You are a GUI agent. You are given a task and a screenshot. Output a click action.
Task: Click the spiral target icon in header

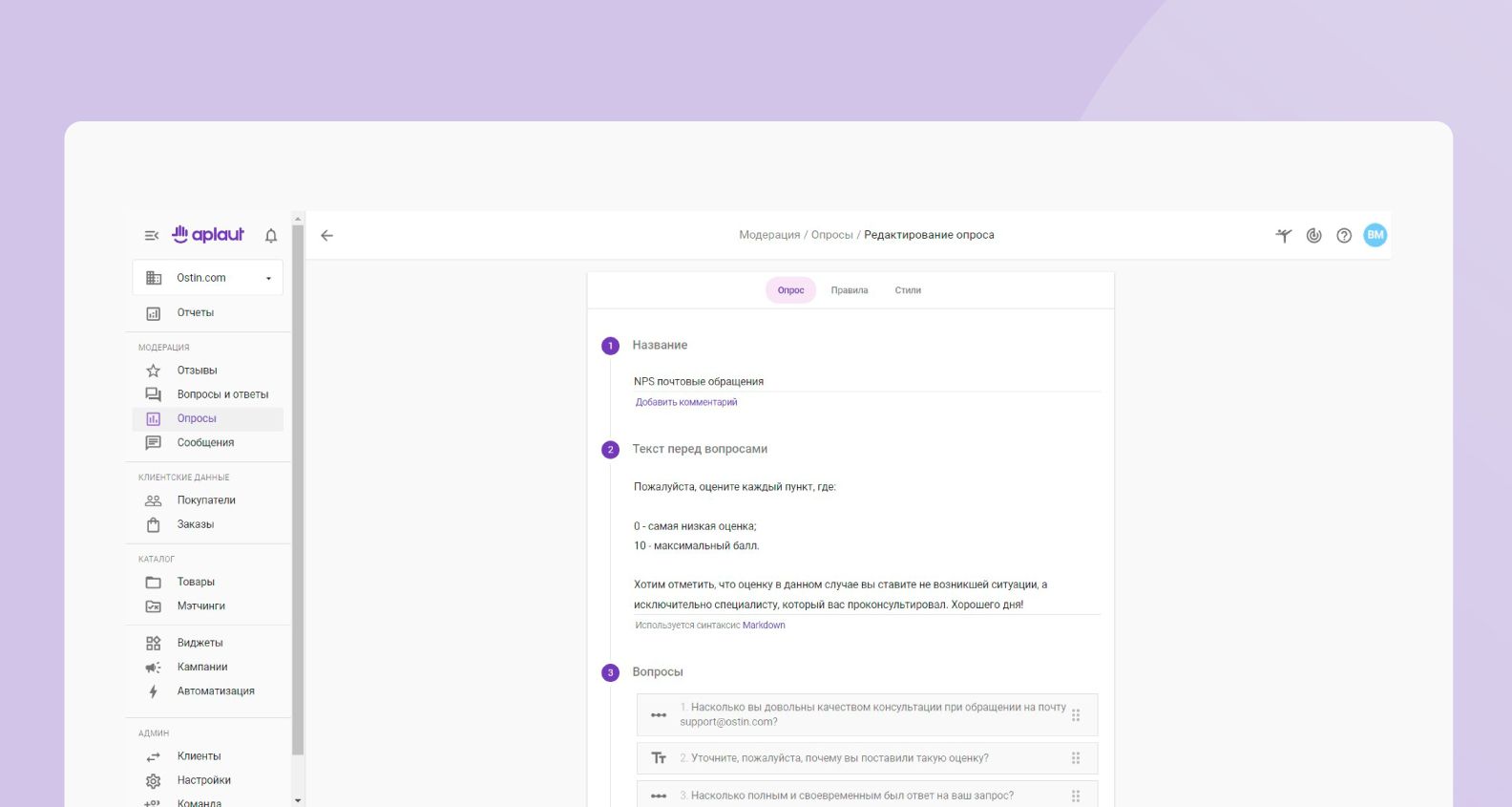pos(1313,235)
